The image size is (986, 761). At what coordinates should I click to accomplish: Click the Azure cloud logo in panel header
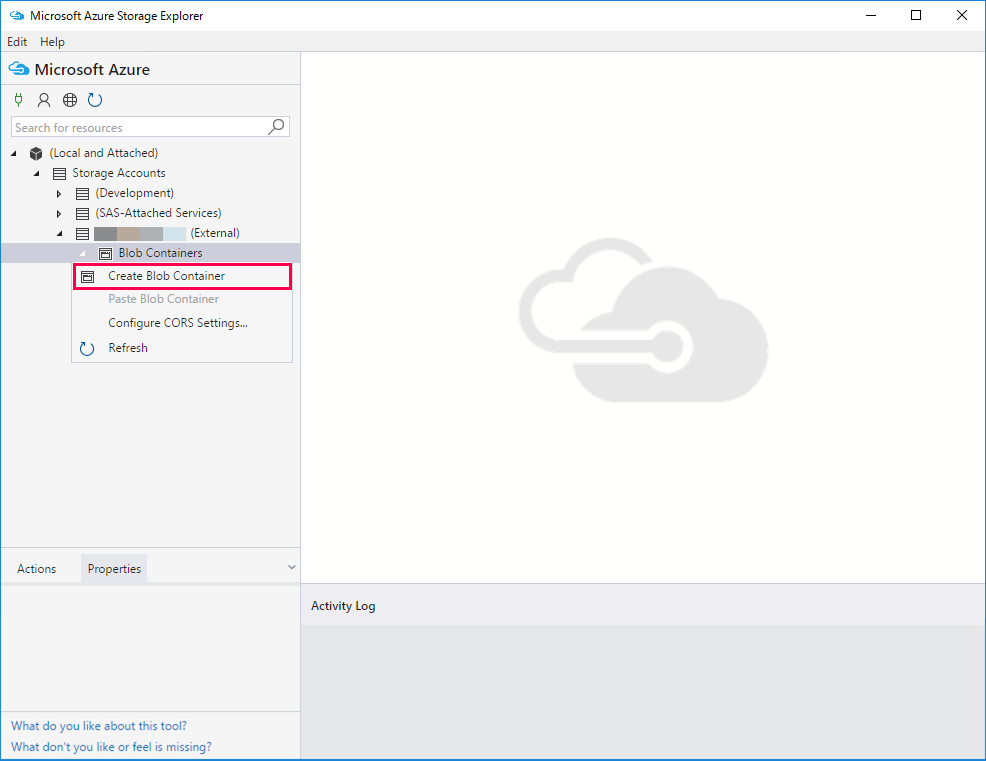pyautogui.click(x=19, y=69)
